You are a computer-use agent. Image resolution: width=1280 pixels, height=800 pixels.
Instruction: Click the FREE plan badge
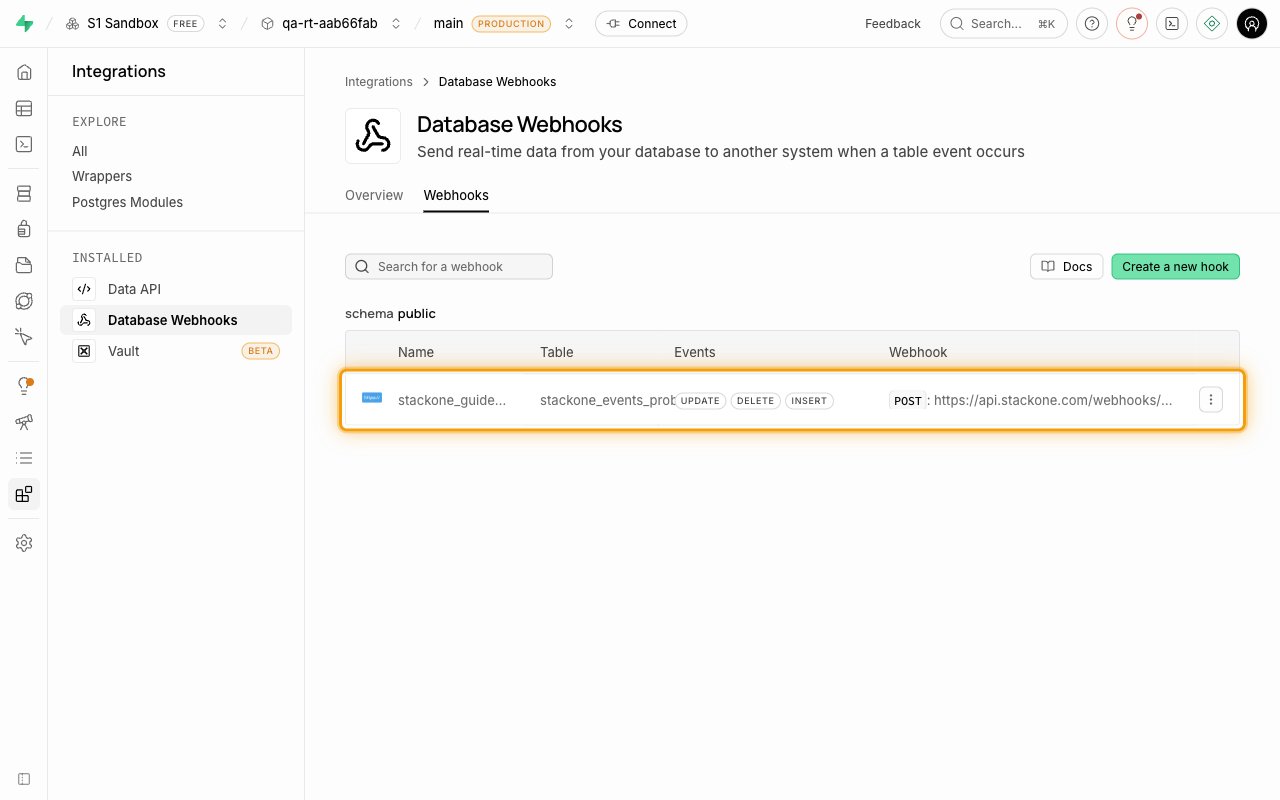point(185,24)
